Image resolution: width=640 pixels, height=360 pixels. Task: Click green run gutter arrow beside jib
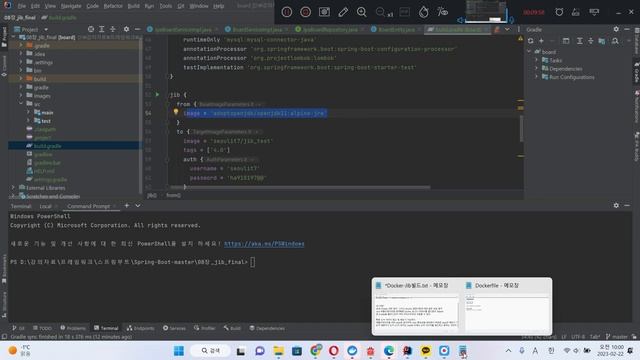tap(157, 95)
